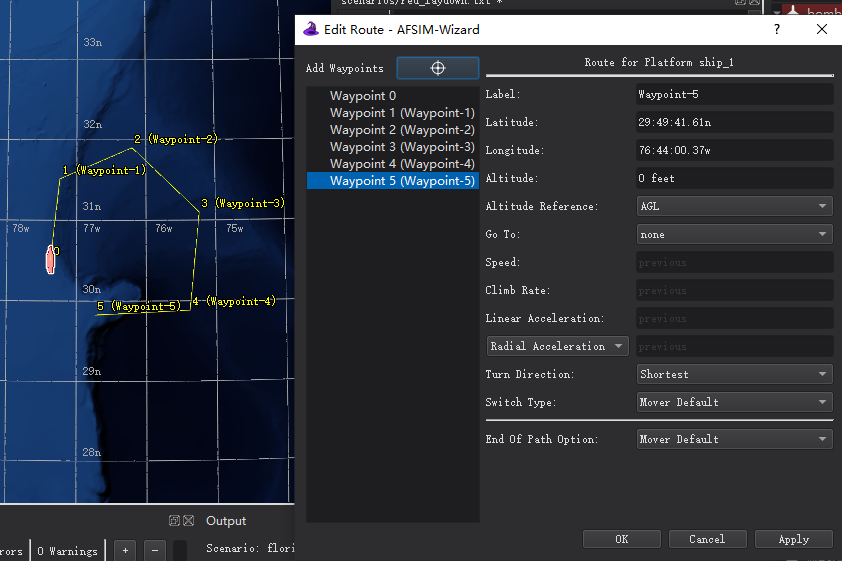This screenshot has height=561, width=842.
Task: Click map label 2 (Waypoint-2)
Action: click(176, 139)
